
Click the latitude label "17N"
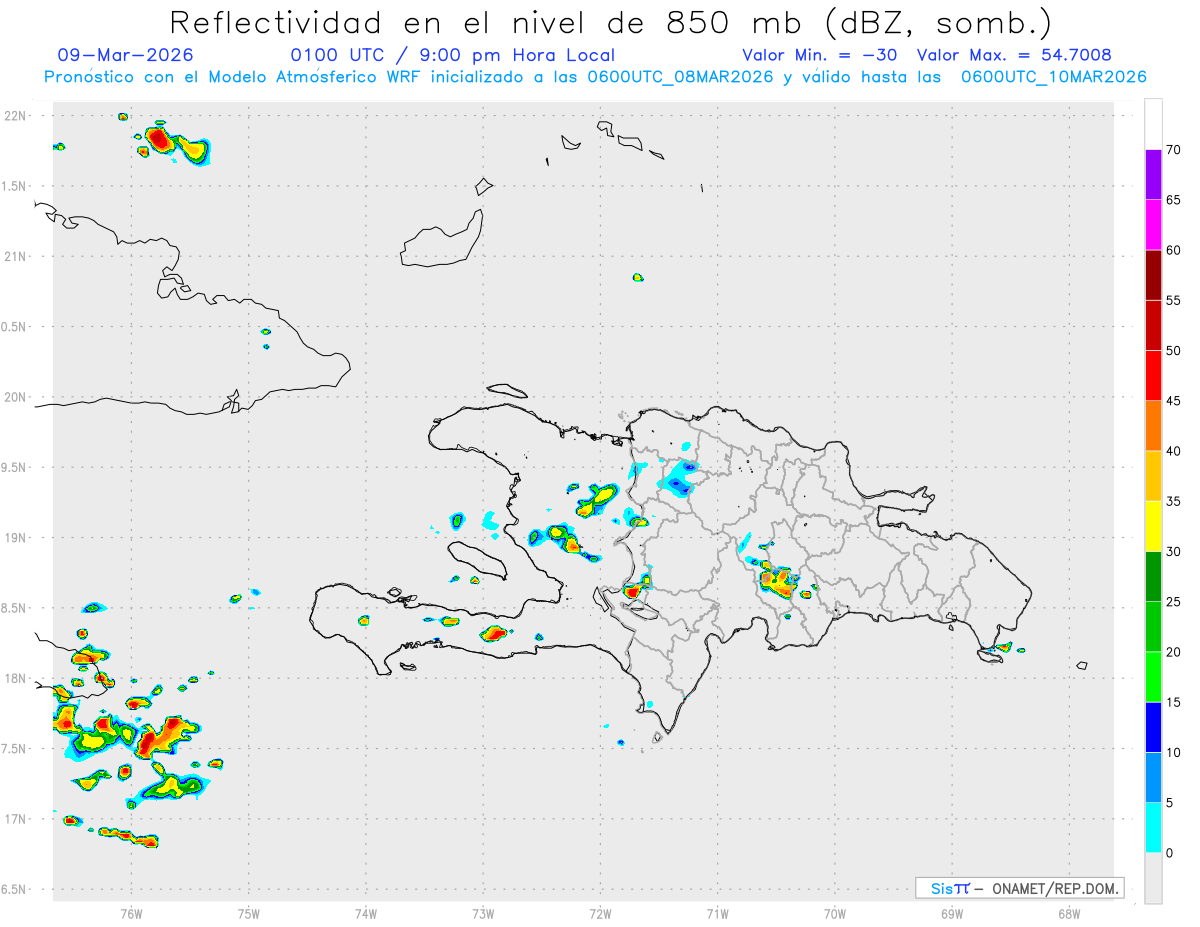(x=17, y=819)
